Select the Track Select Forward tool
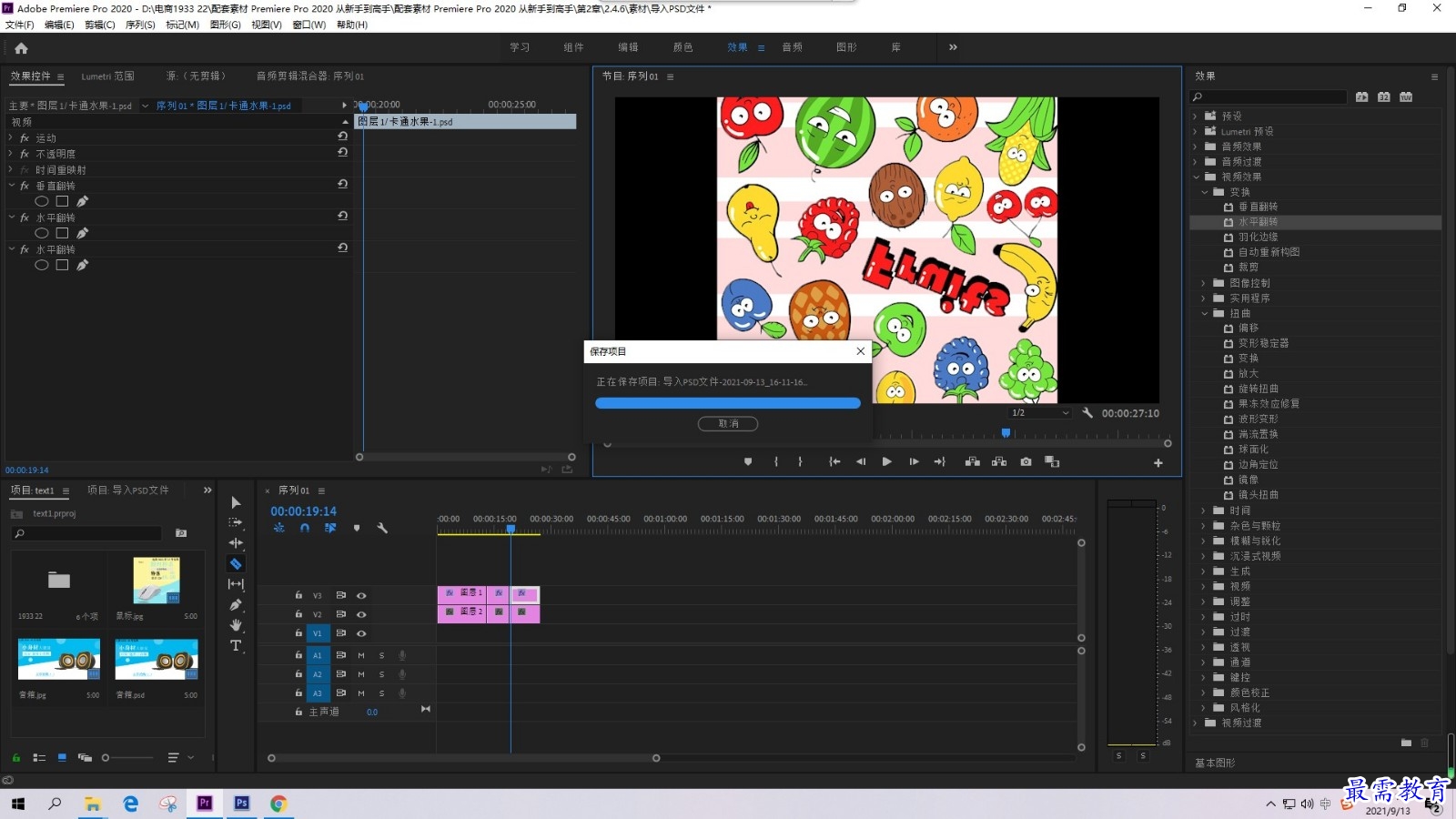The image size is (1456, 819). tap(236, 522)
